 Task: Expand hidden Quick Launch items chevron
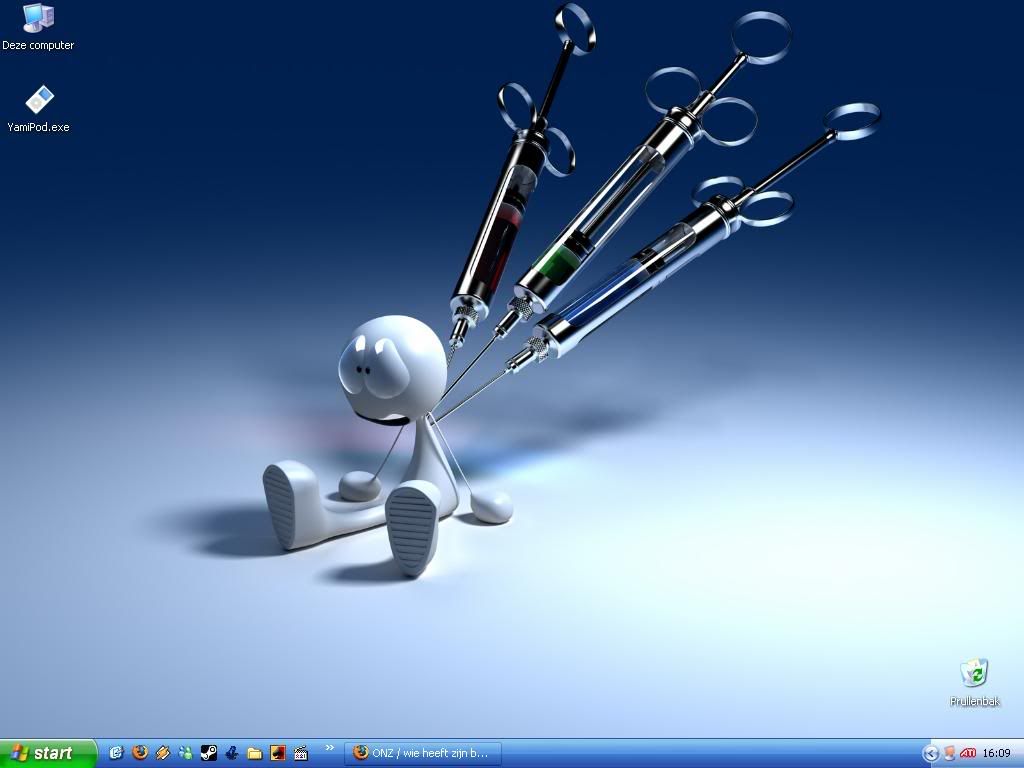[330, 748]
